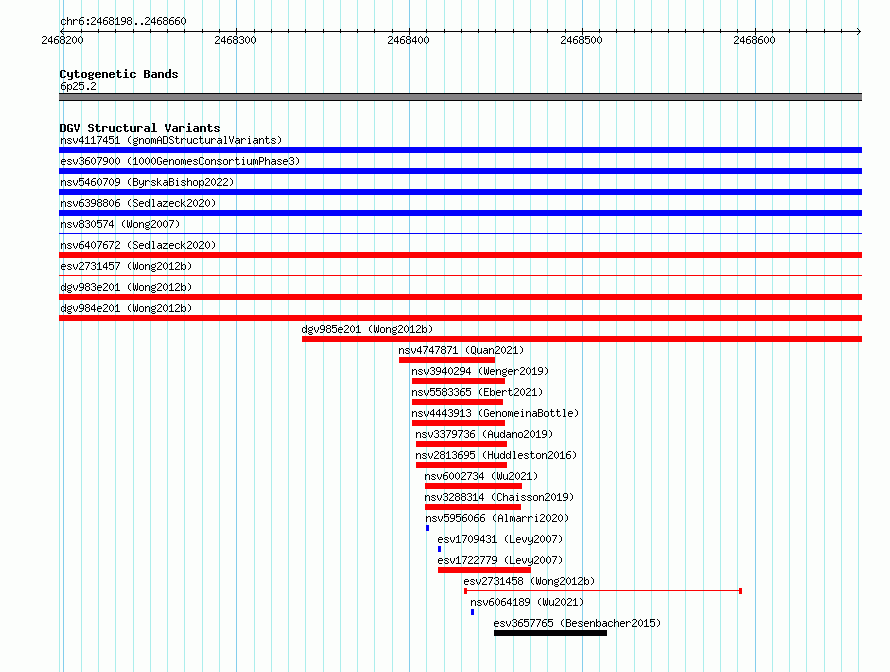Image resolution: width=890 pixels, height=672 pixels.
Task: Select the red bar under nsv3288314
Action: [473, 507]
